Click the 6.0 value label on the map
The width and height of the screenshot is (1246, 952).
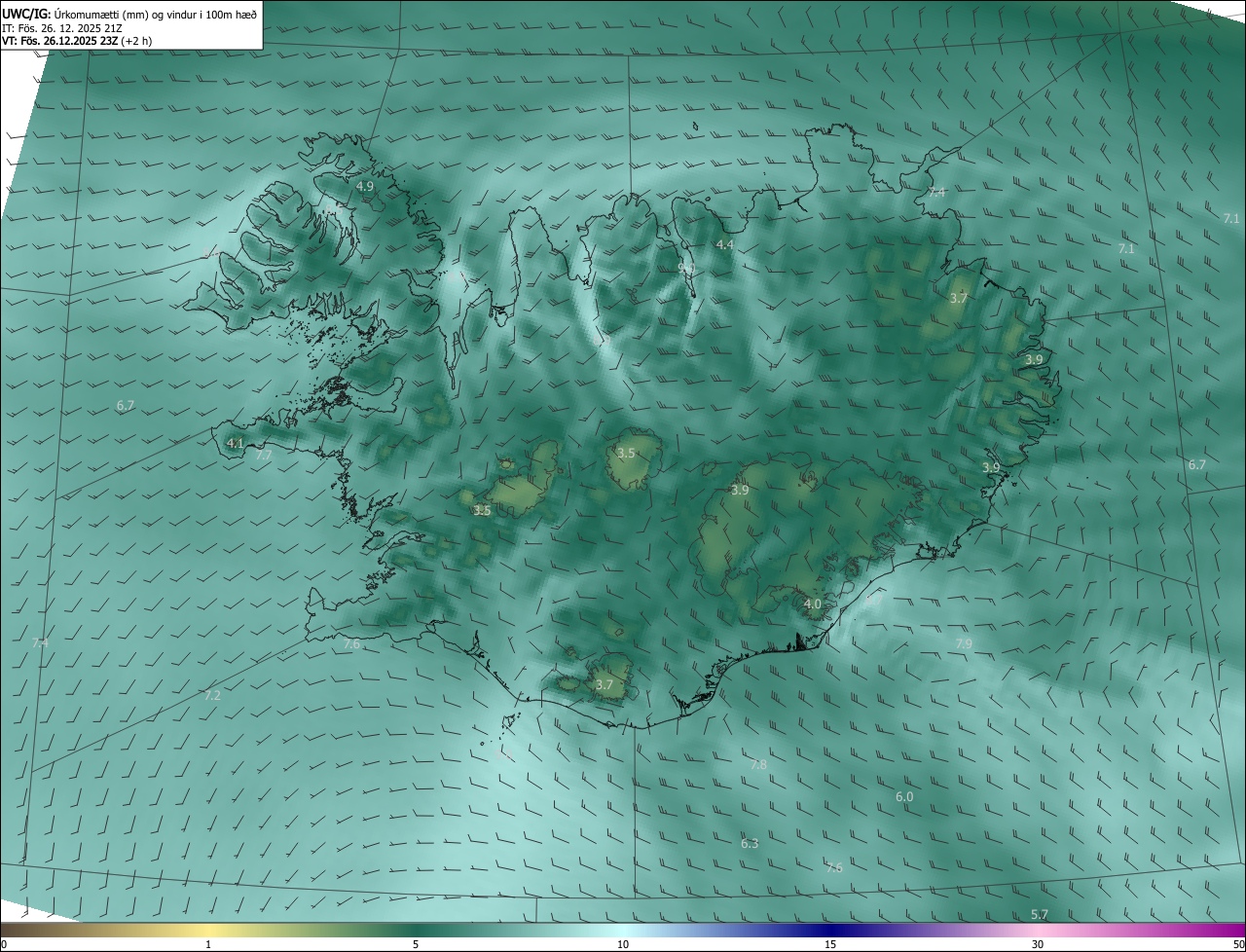click(x=904, y=797)
